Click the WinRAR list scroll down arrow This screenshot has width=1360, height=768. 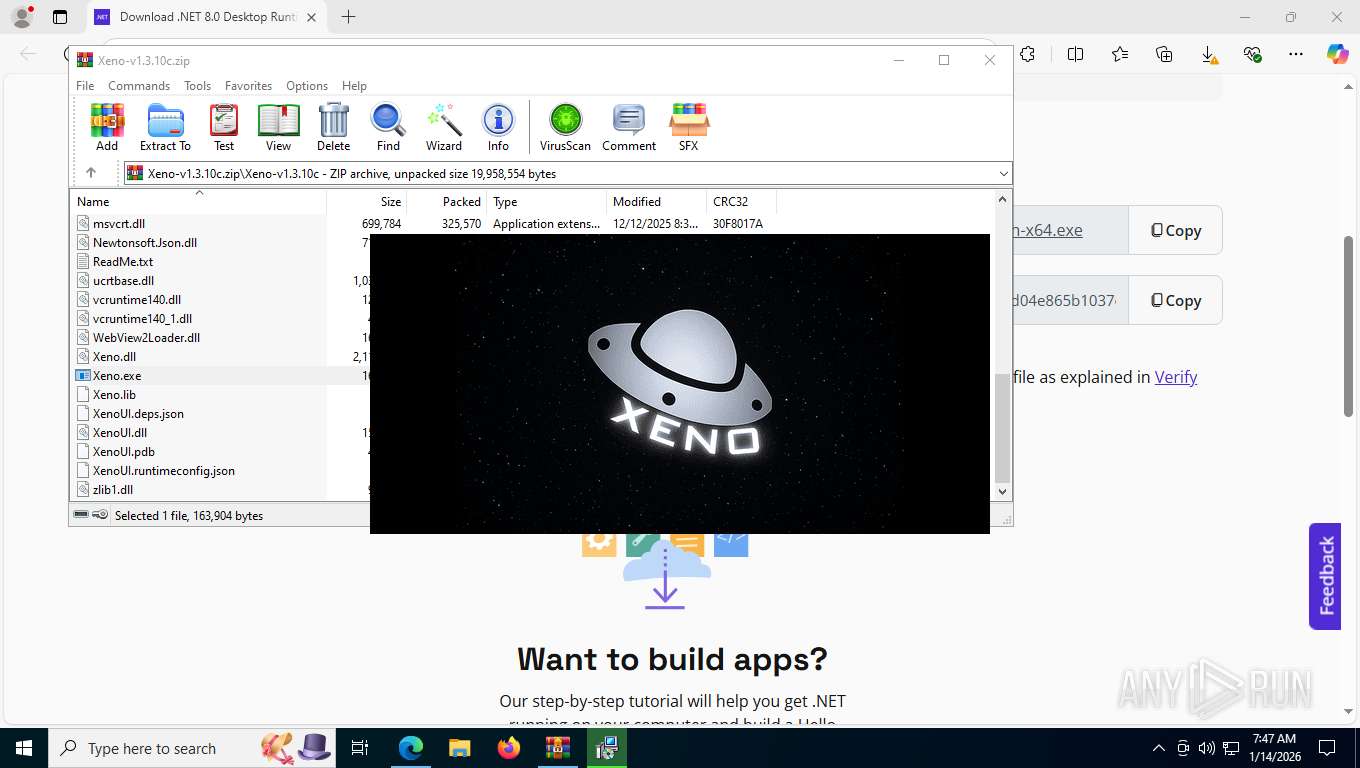point(1003,492)
